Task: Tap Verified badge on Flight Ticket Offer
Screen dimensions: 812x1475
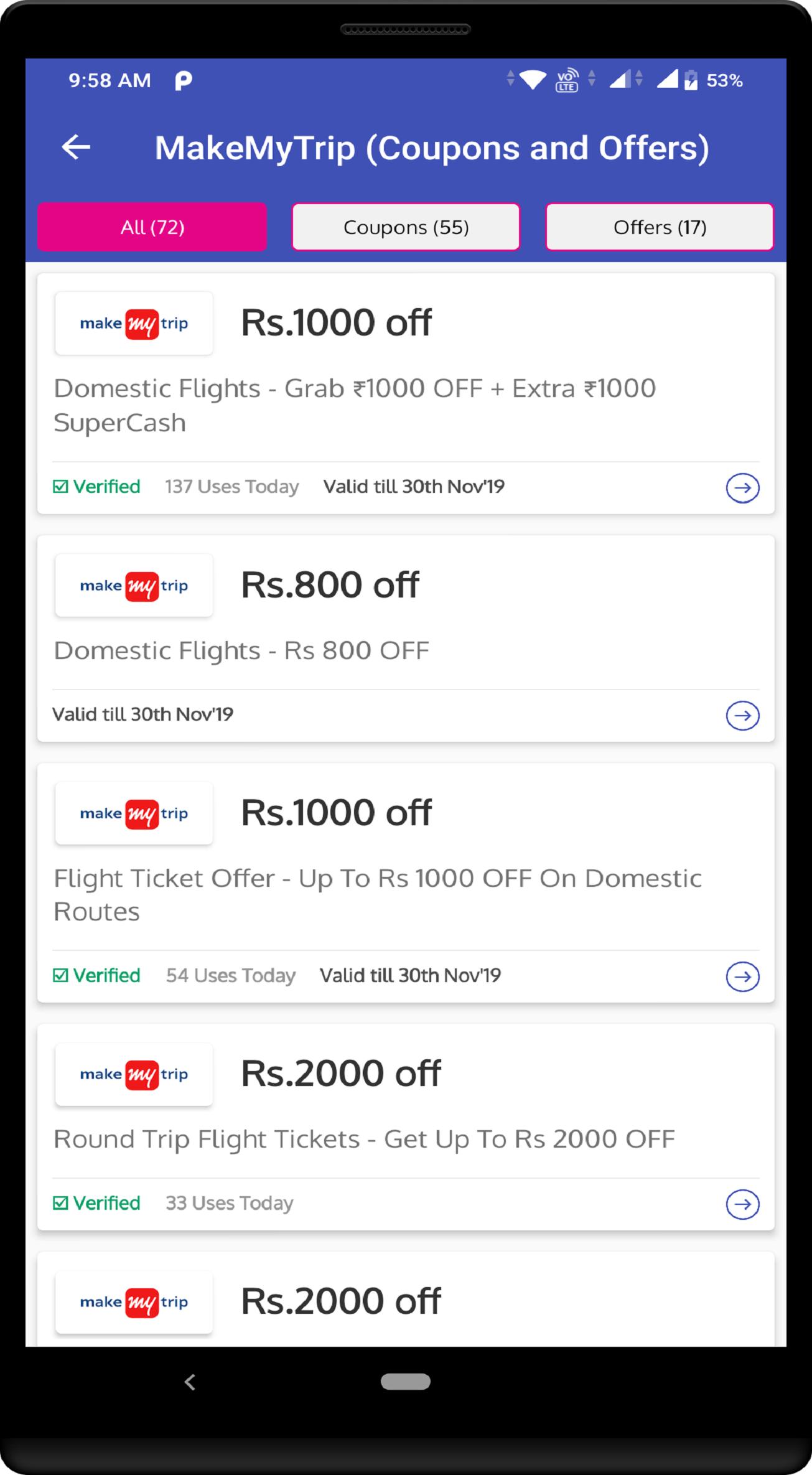Action: click(96, 975)
